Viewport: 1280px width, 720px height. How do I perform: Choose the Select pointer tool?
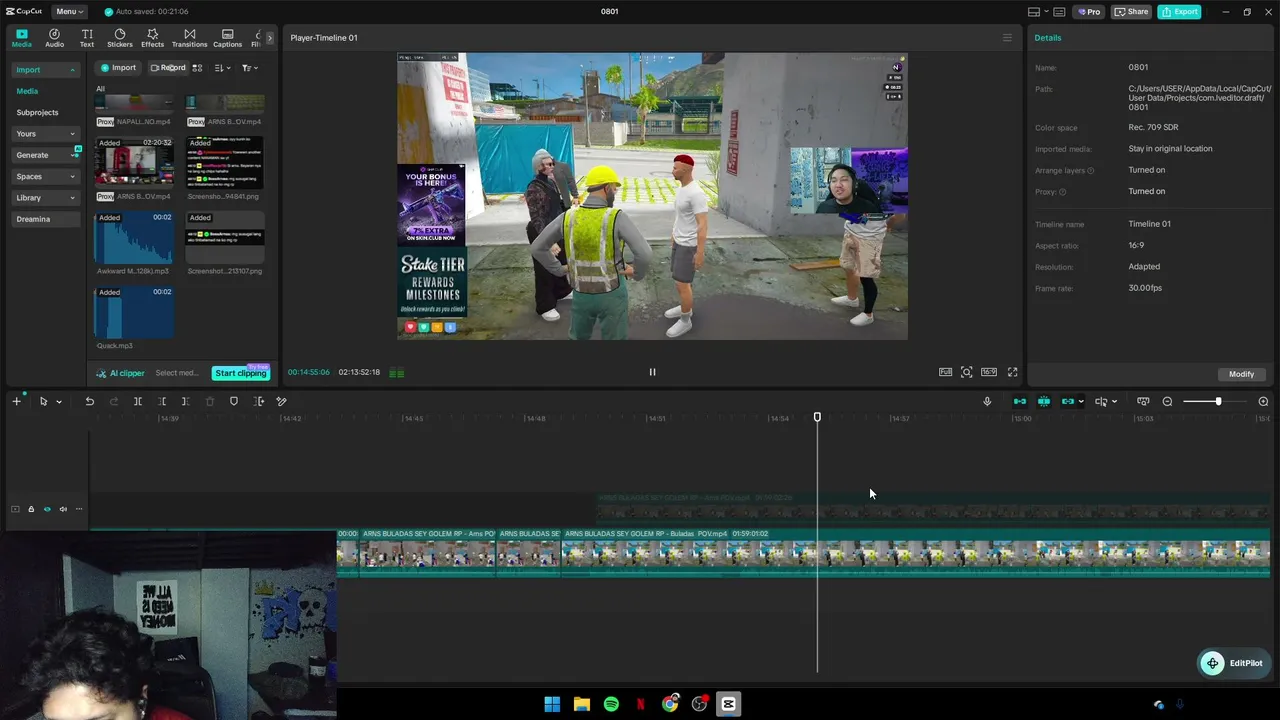[x=43, y=401]
